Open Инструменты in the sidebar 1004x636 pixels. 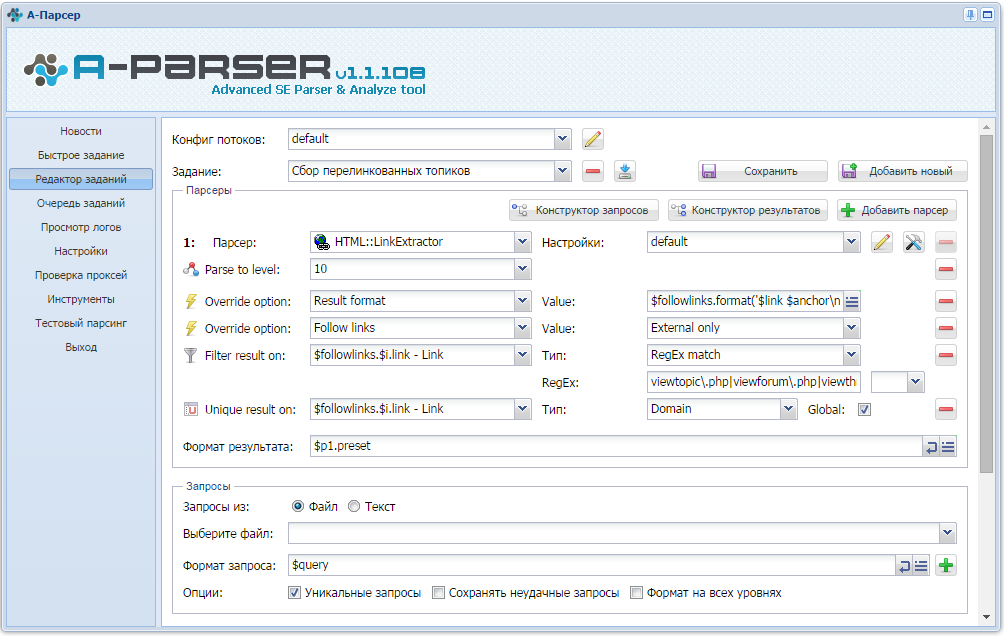coord(81,299)
